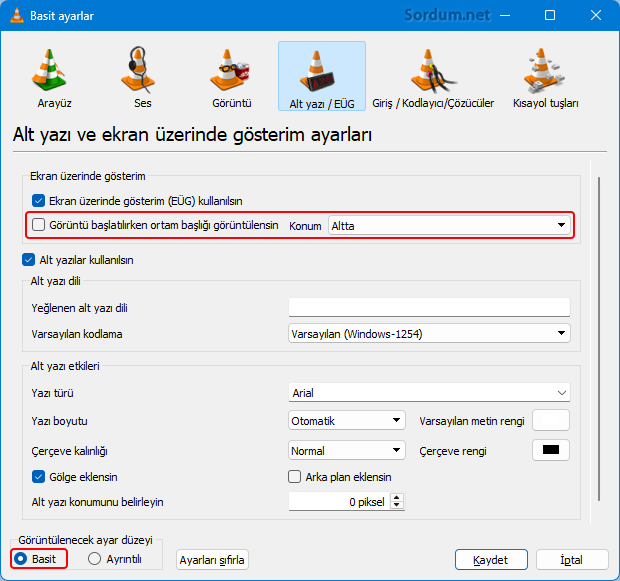This screenshot has width=620, height=581.
Task: Maximize the Basit ayarlar window
Action: [550, 15]
